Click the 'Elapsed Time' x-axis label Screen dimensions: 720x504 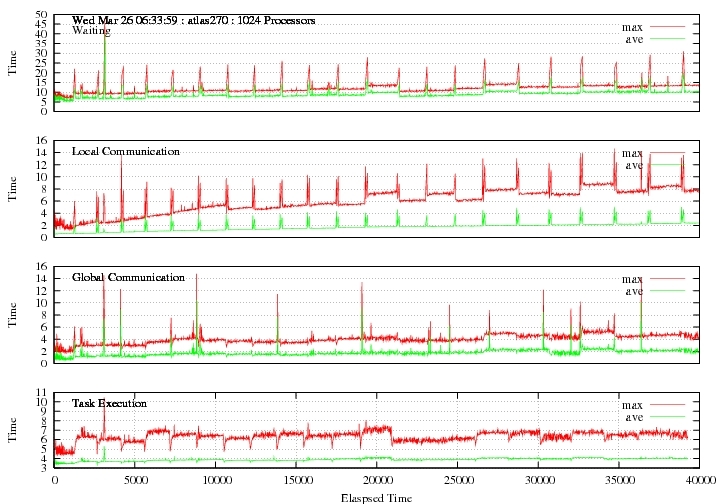[x=377, y=498]
